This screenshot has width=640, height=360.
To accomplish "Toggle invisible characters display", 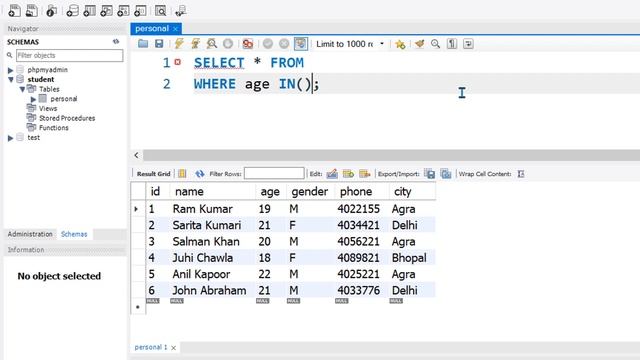I will [452, 44].
